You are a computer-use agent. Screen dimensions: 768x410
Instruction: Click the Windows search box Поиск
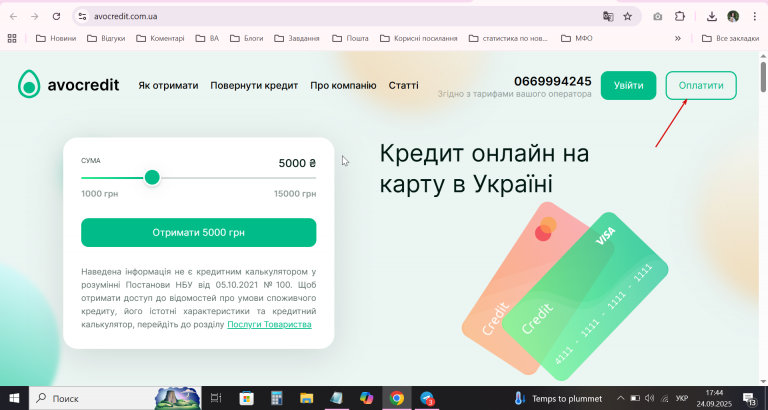[x=115, y=398]
